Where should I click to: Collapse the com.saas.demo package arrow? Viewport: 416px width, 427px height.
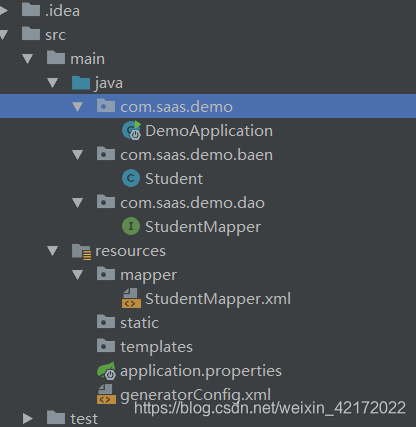pos(78,107)
